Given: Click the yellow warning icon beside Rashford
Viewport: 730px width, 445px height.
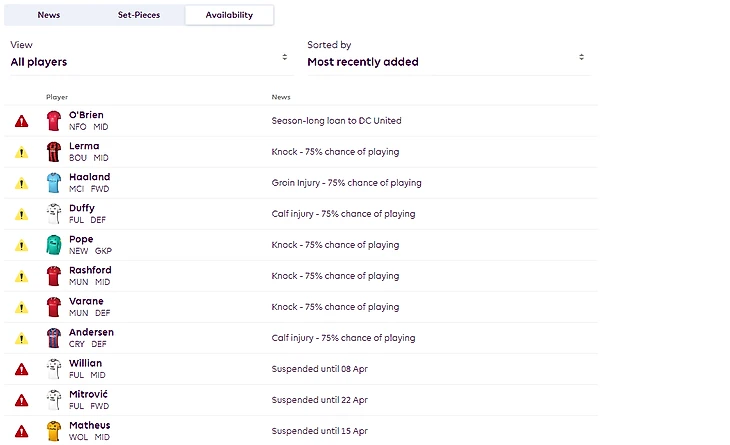Looking at the screenshot, I should [x=21, y=276].
